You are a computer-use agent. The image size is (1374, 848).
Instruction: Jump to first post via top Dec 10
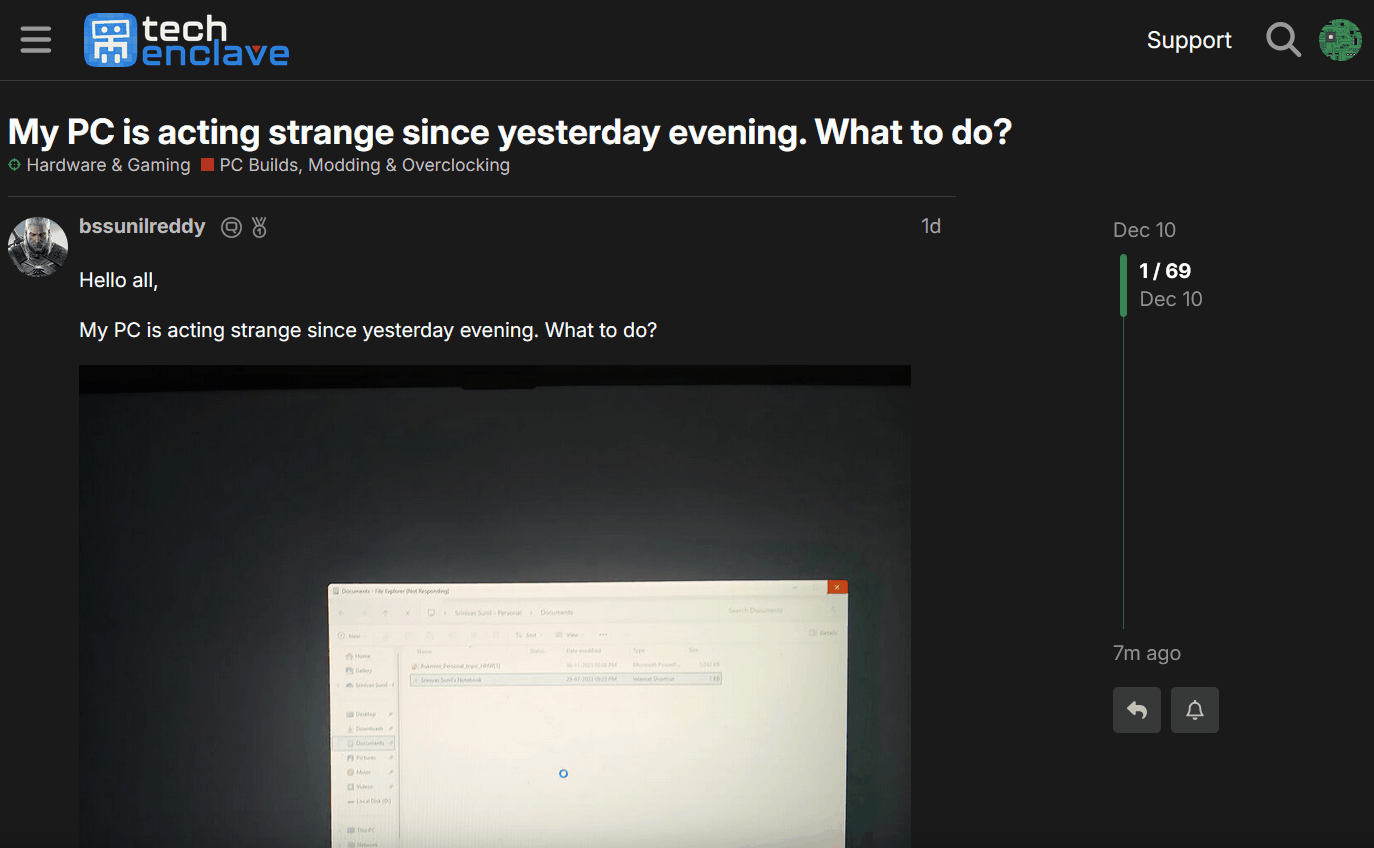(x=1144, y=230)
